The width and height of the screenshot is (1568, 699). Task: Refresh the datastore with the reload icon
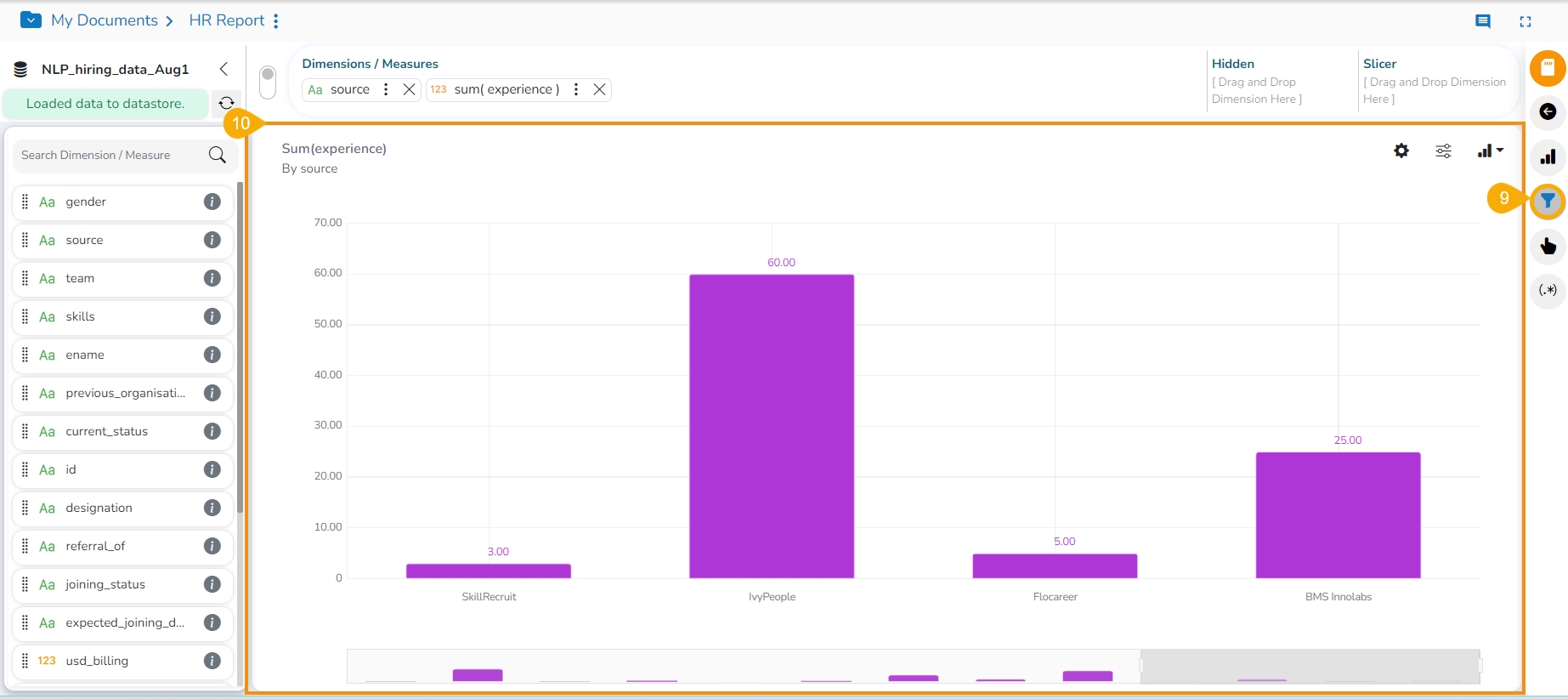226,103
